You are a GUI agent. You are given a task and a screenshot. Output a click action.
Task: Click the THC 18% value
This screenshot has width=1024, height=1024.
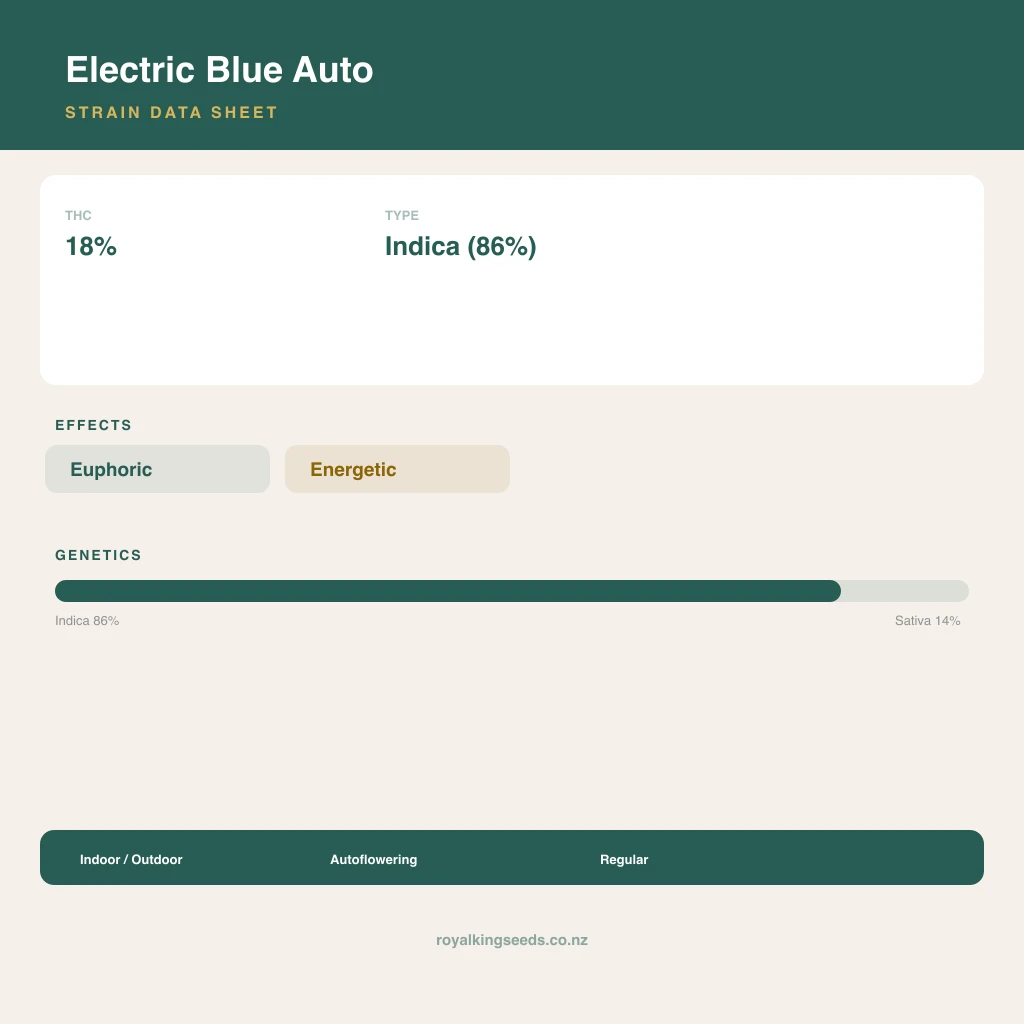(91, 246)
